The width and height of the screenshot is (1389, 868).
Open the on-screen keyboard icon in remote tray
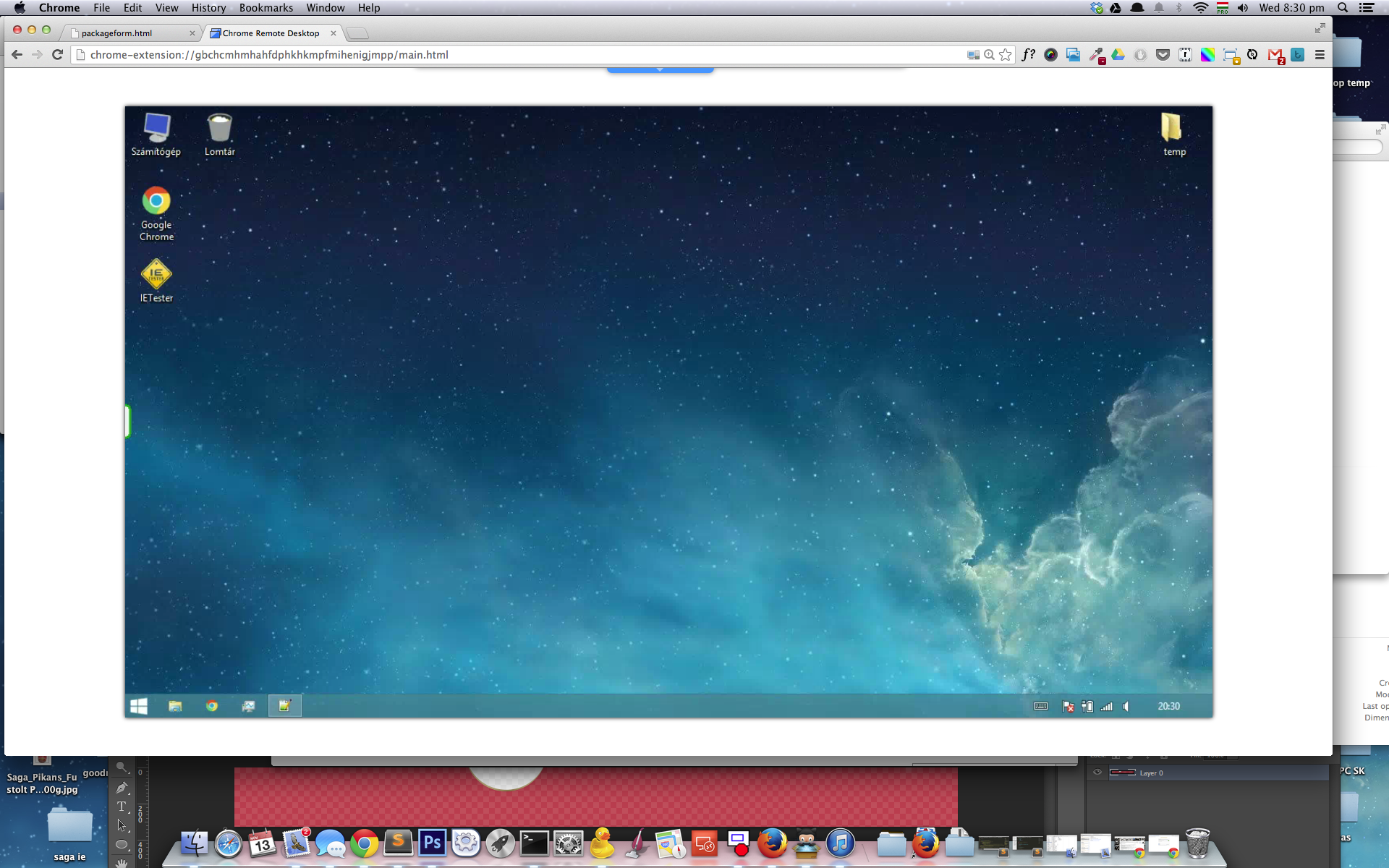pyautogui.click(x=1040, y=707)
